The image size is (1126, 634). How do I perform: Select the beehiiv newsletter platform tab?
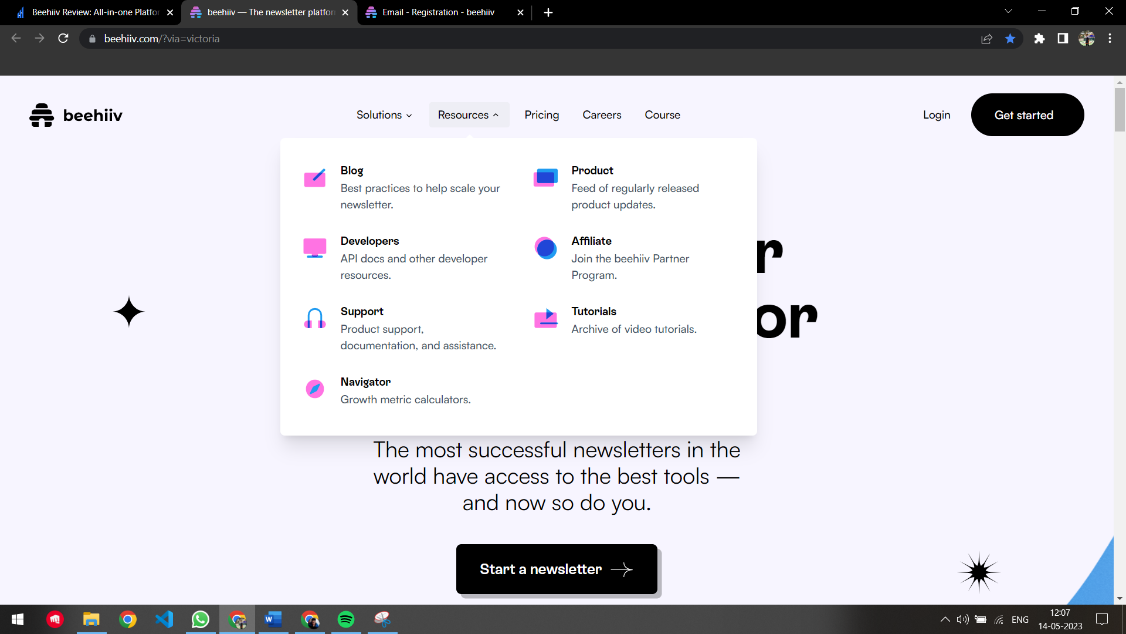pos(269,12)
